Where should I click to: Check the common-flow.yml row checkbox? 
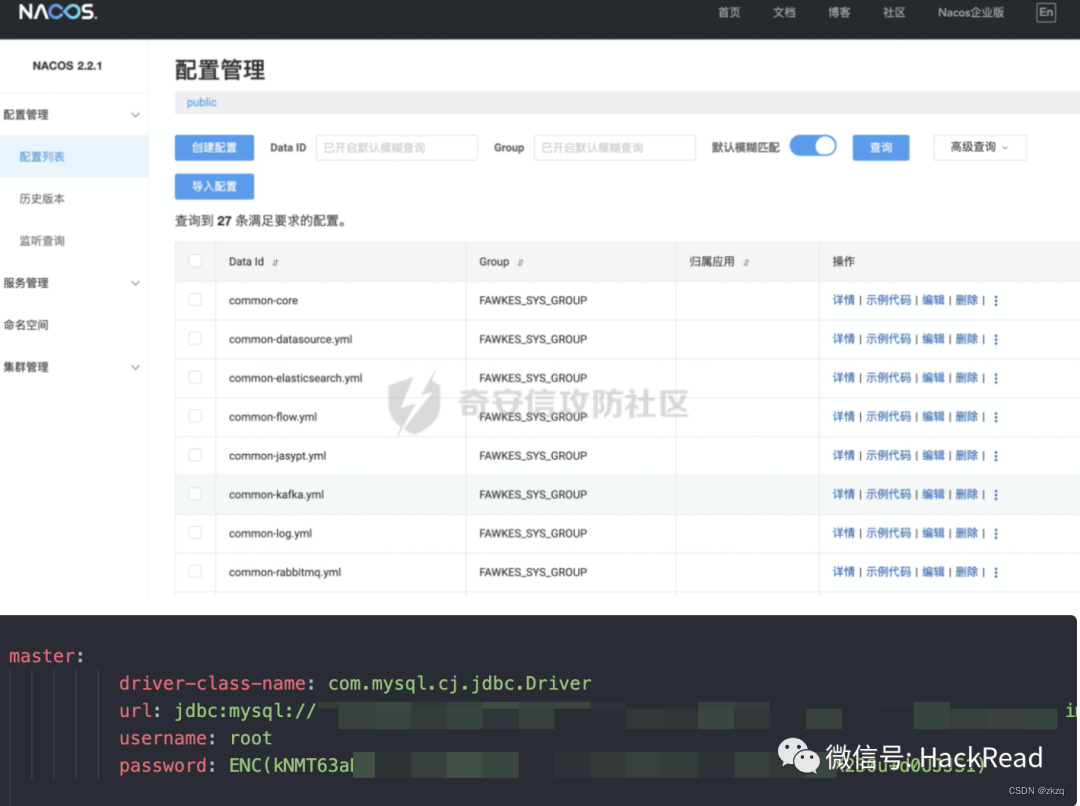195,416
